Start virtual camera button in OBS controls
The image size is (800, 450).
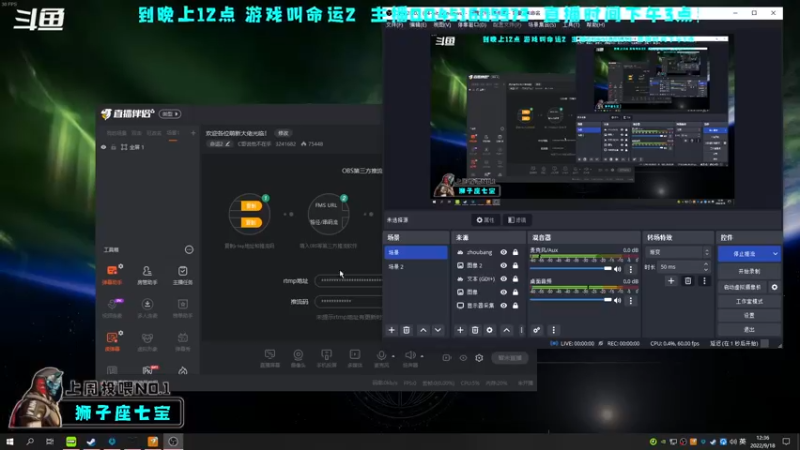pos(742,287)
